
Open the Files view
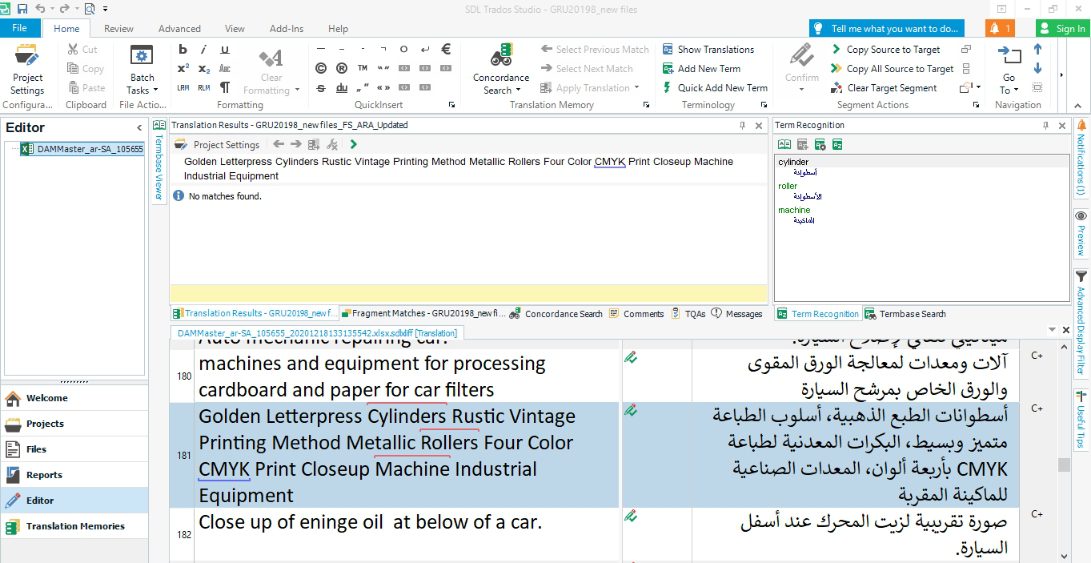tap(74, 450)
